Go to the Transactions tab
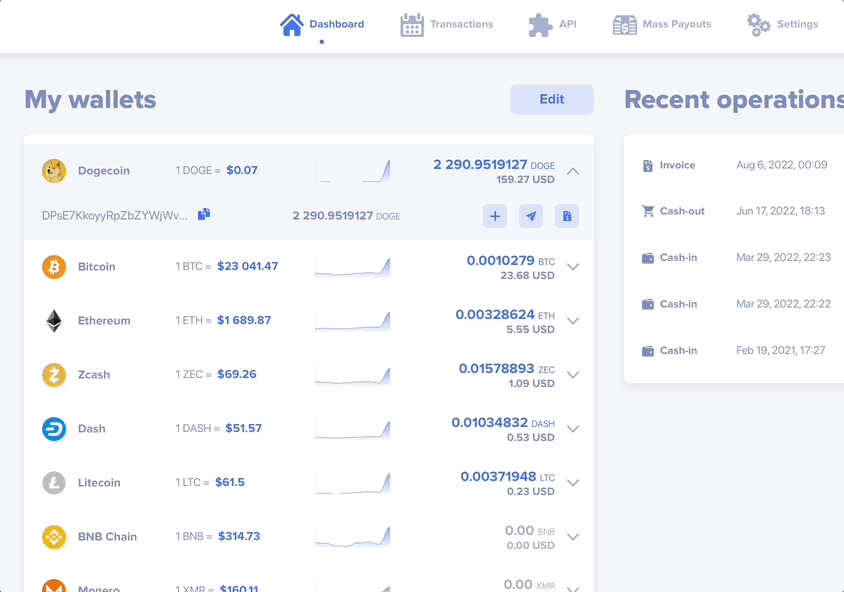The image size is (844, 592). tap(446, 25)
